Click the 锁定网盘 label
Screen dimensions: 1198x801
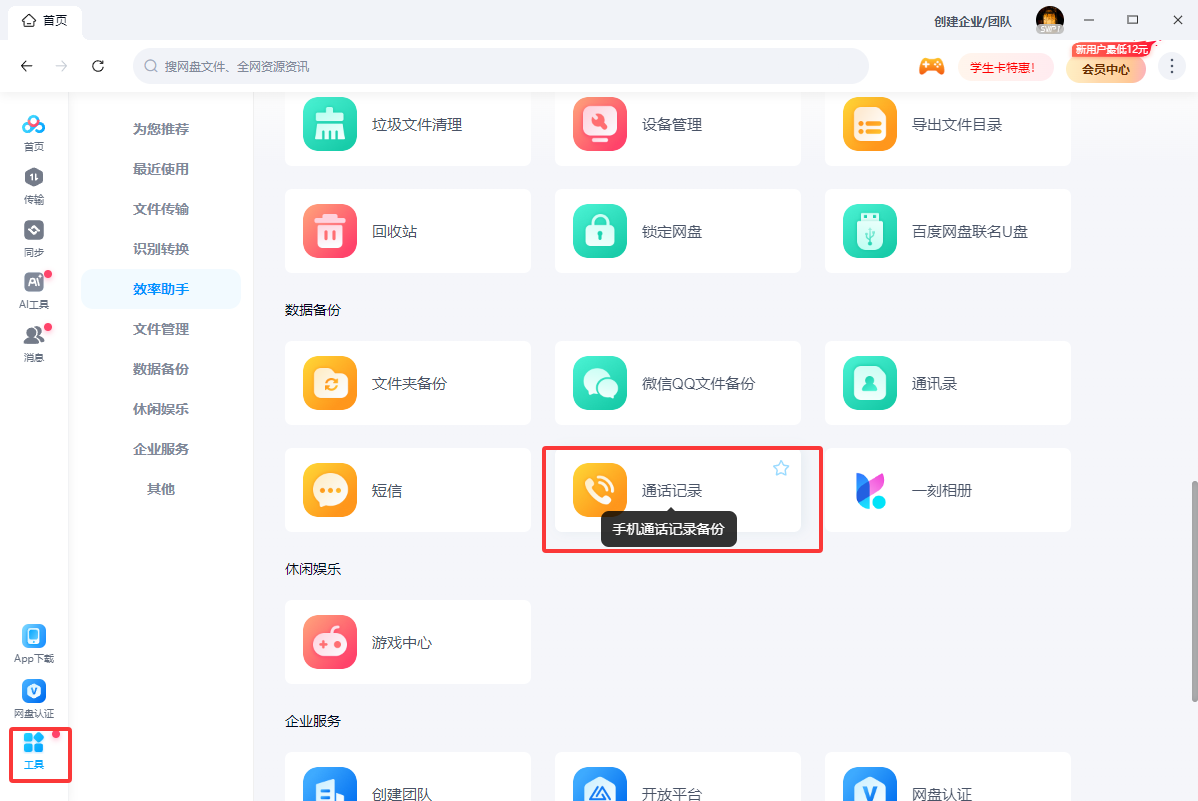[x=672, y=232]
